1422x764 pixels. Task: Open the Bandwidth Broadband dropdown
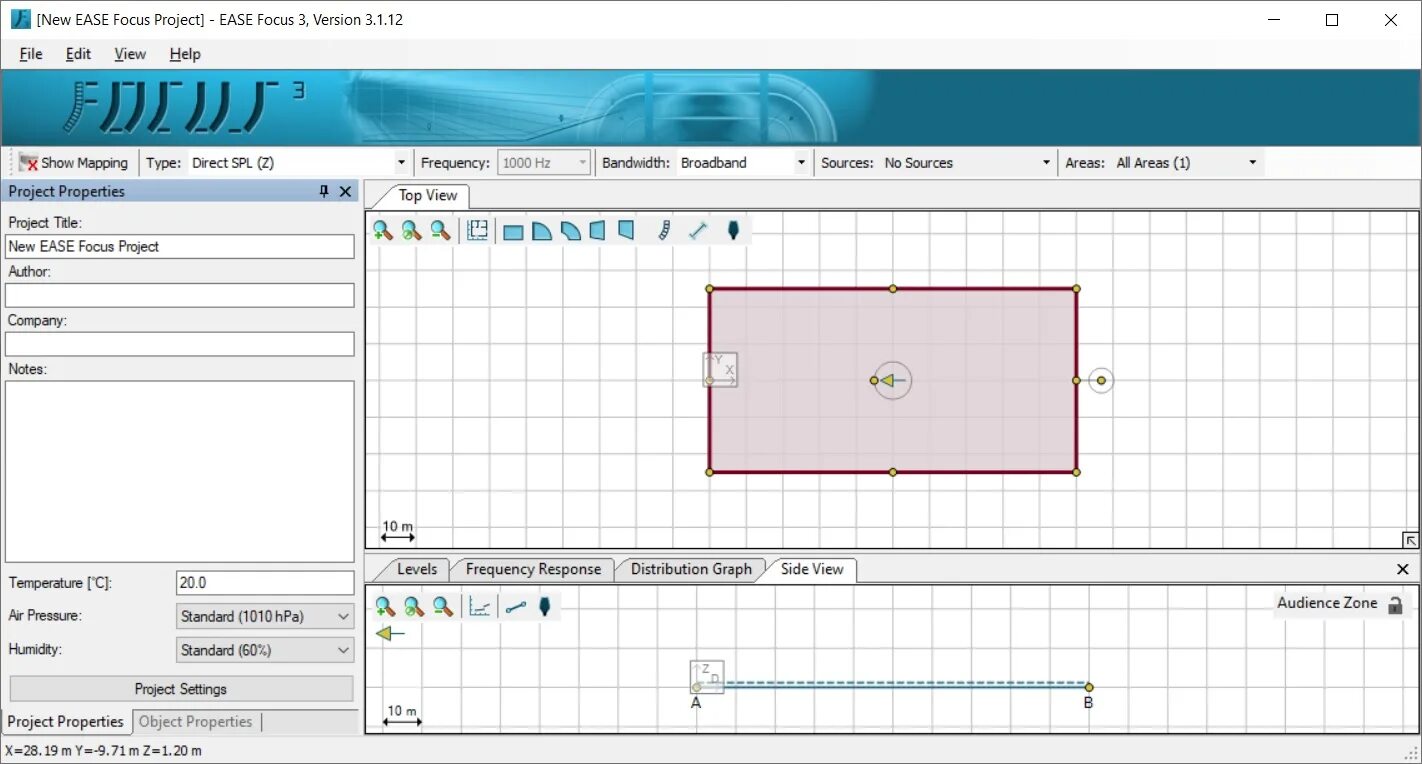(x=743, y=163)
